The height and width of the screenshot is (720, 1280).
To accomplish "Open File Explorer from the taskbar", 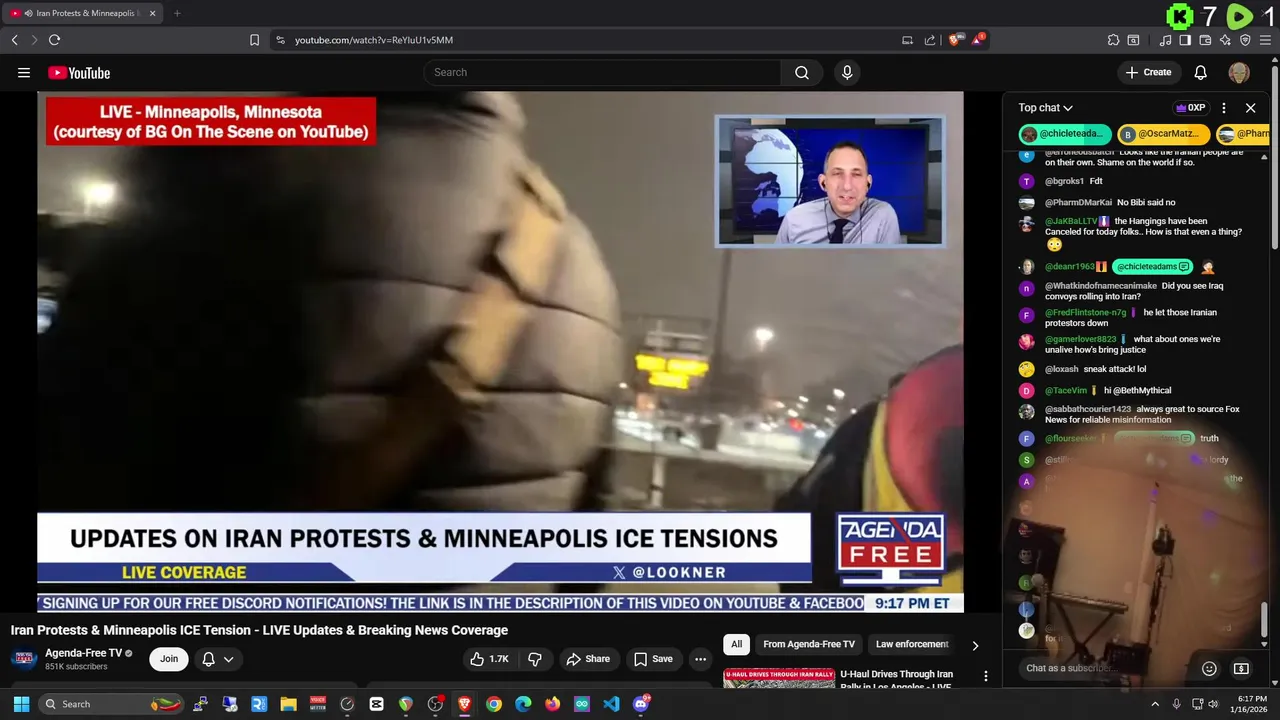I will tap(288, 704).
